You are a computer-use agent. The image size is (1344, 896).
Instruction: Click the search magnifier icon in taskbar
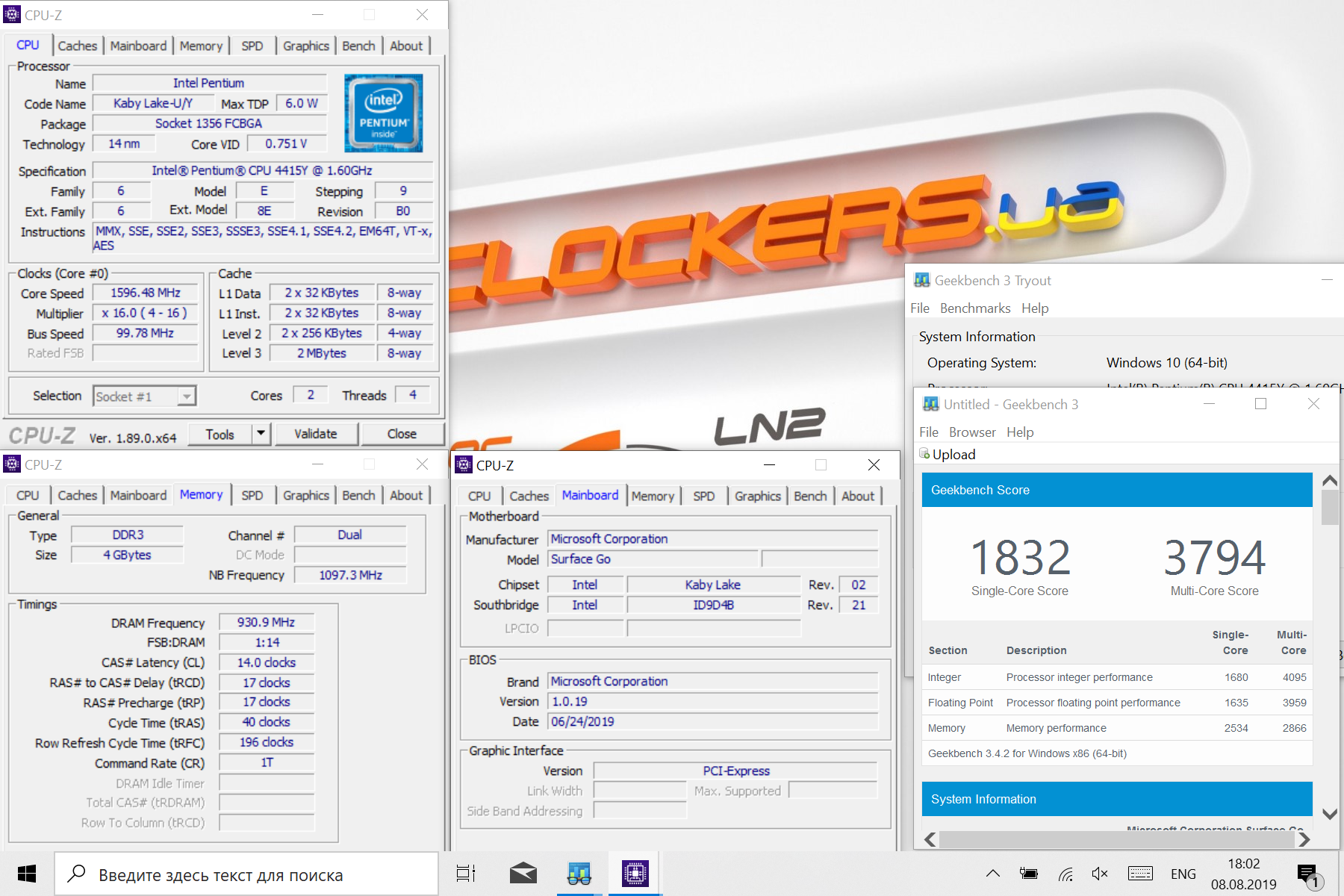coord(76,874)
